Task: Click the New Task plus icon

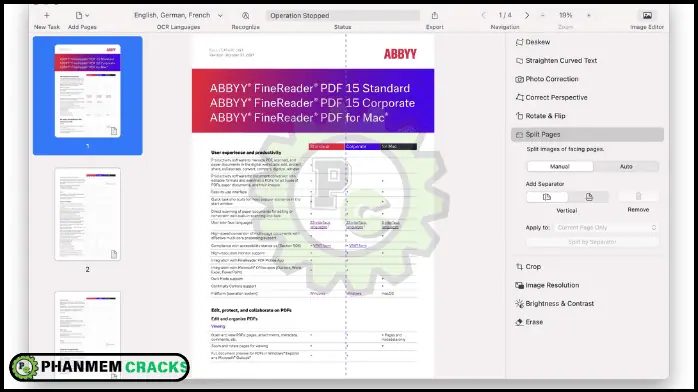Action: click(x=47, y=15)
